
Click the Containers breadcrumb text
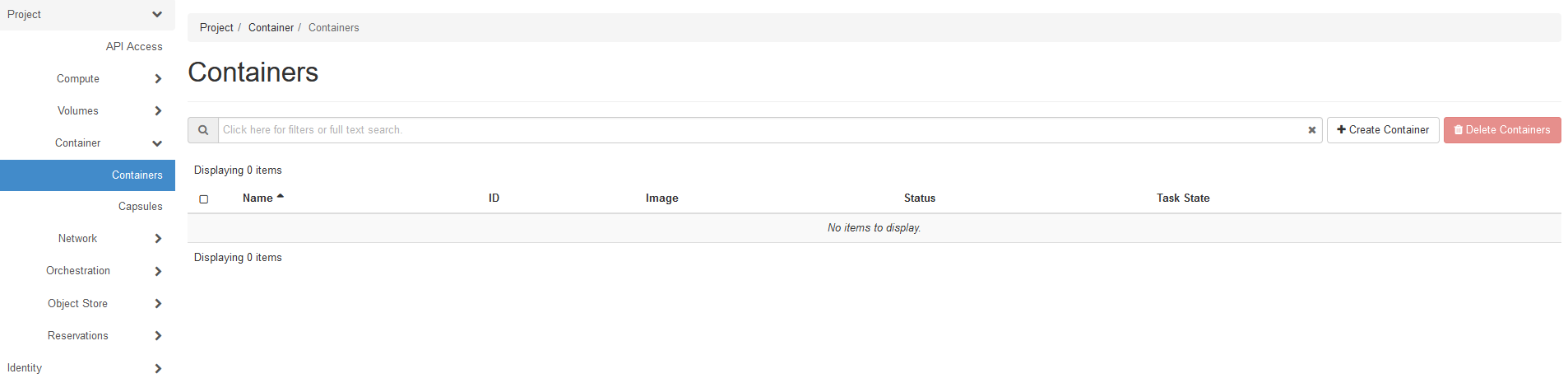click(x=334, y=28)
